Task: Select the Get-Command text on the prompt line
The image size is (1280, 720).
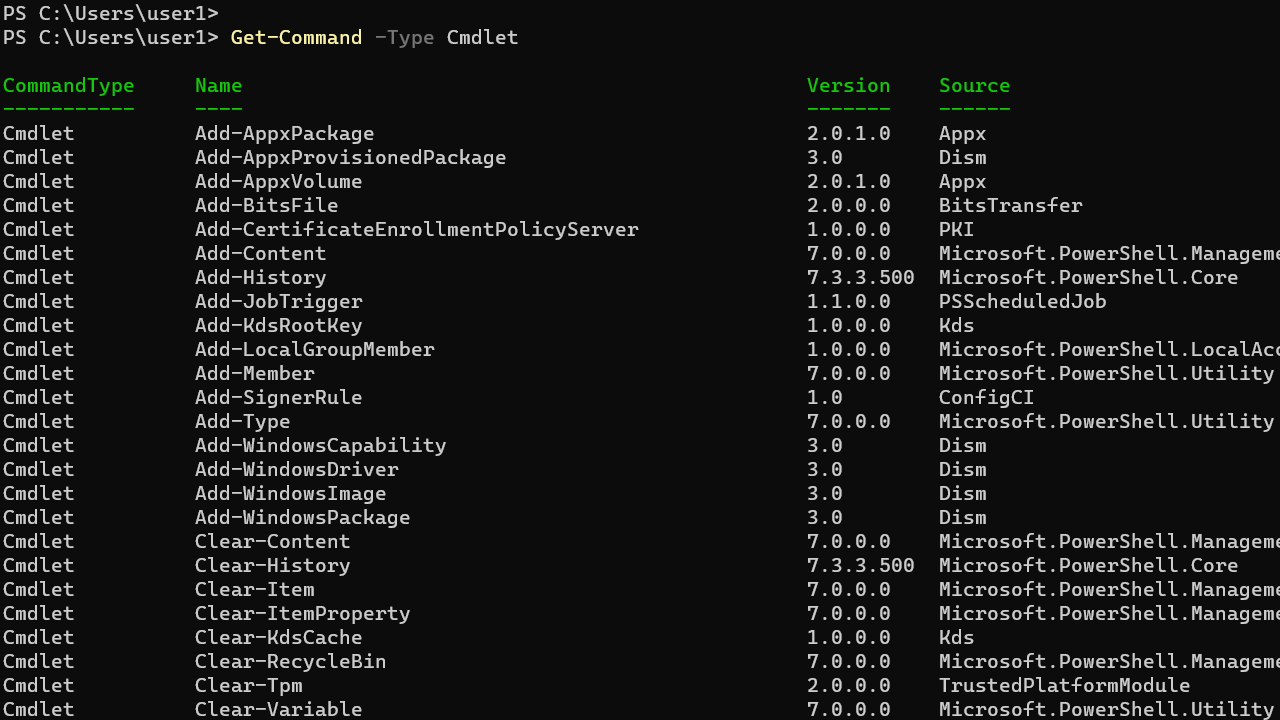Action: [295, 37]
